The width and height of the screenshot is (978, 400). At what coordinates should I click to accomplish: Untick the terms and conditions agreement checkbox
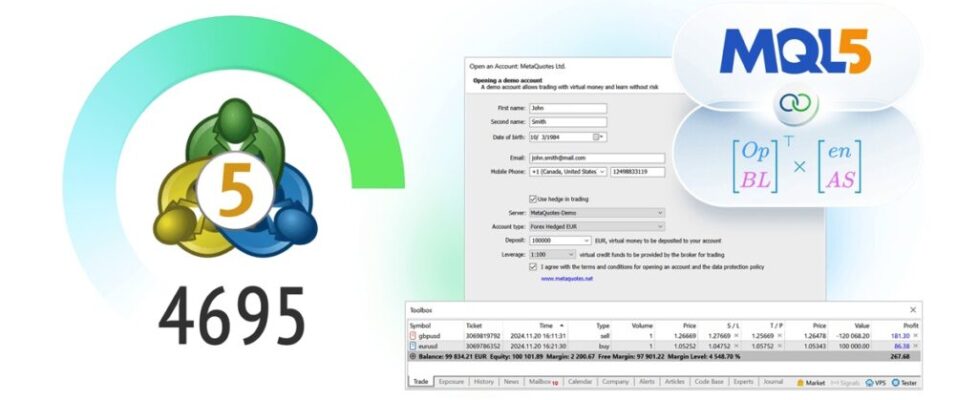pyautogui.click(x=533, y=266)
